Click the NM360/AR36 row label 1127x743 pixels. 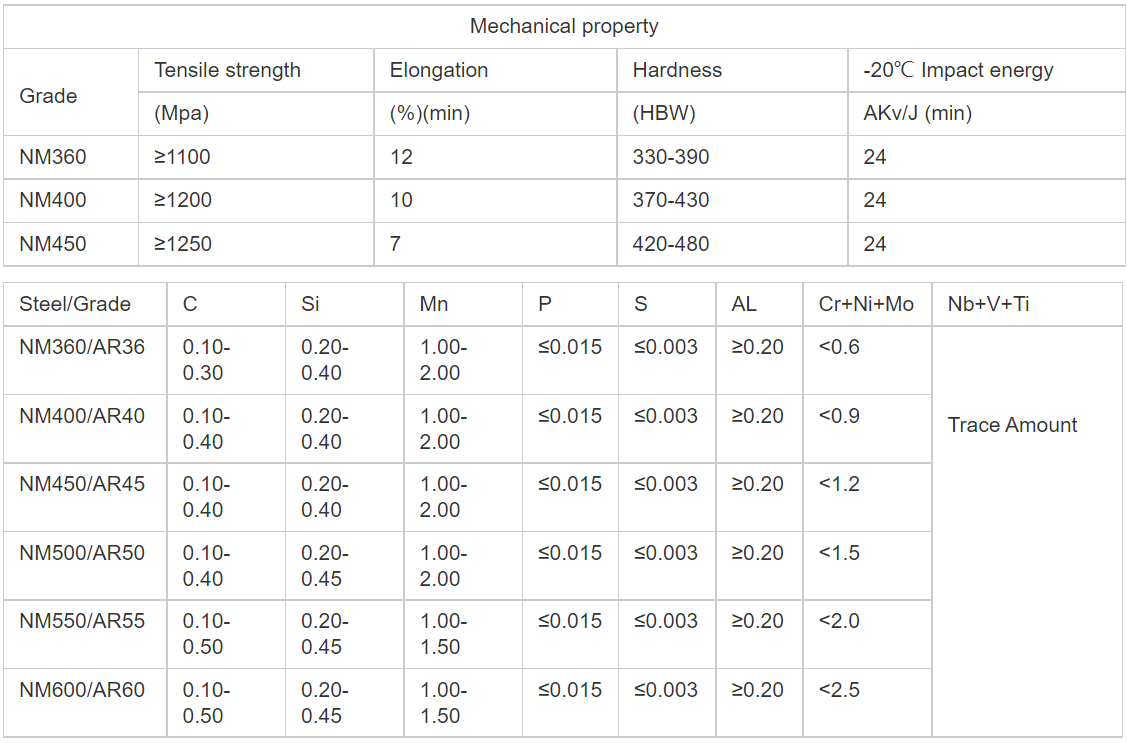[82, 347]
